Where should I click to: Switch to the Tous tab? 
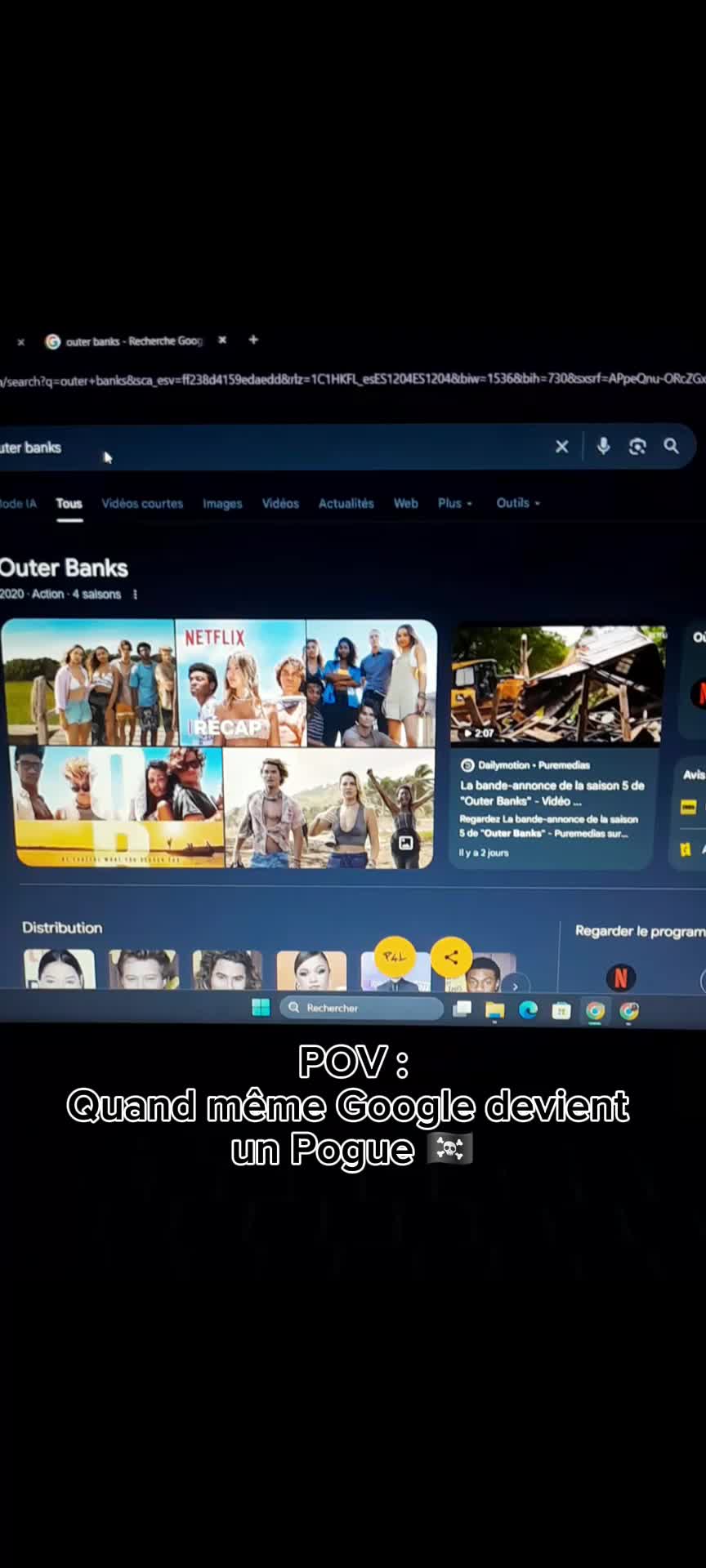pos(69,504)
